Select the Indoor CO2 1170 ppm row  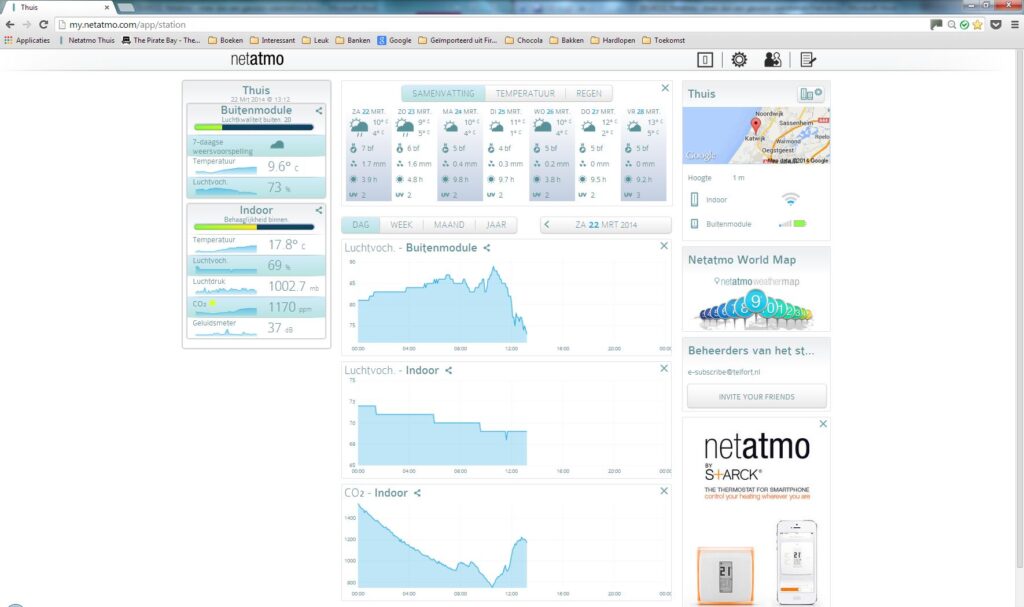click(256, 307)
